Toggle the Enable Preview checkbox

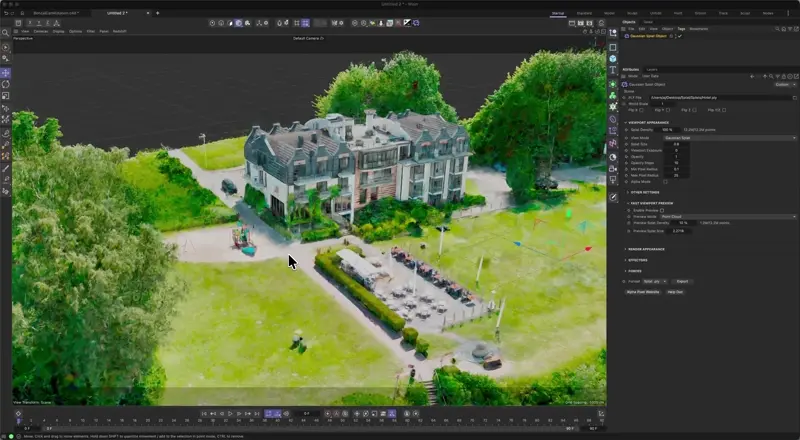tap(662, 210)
